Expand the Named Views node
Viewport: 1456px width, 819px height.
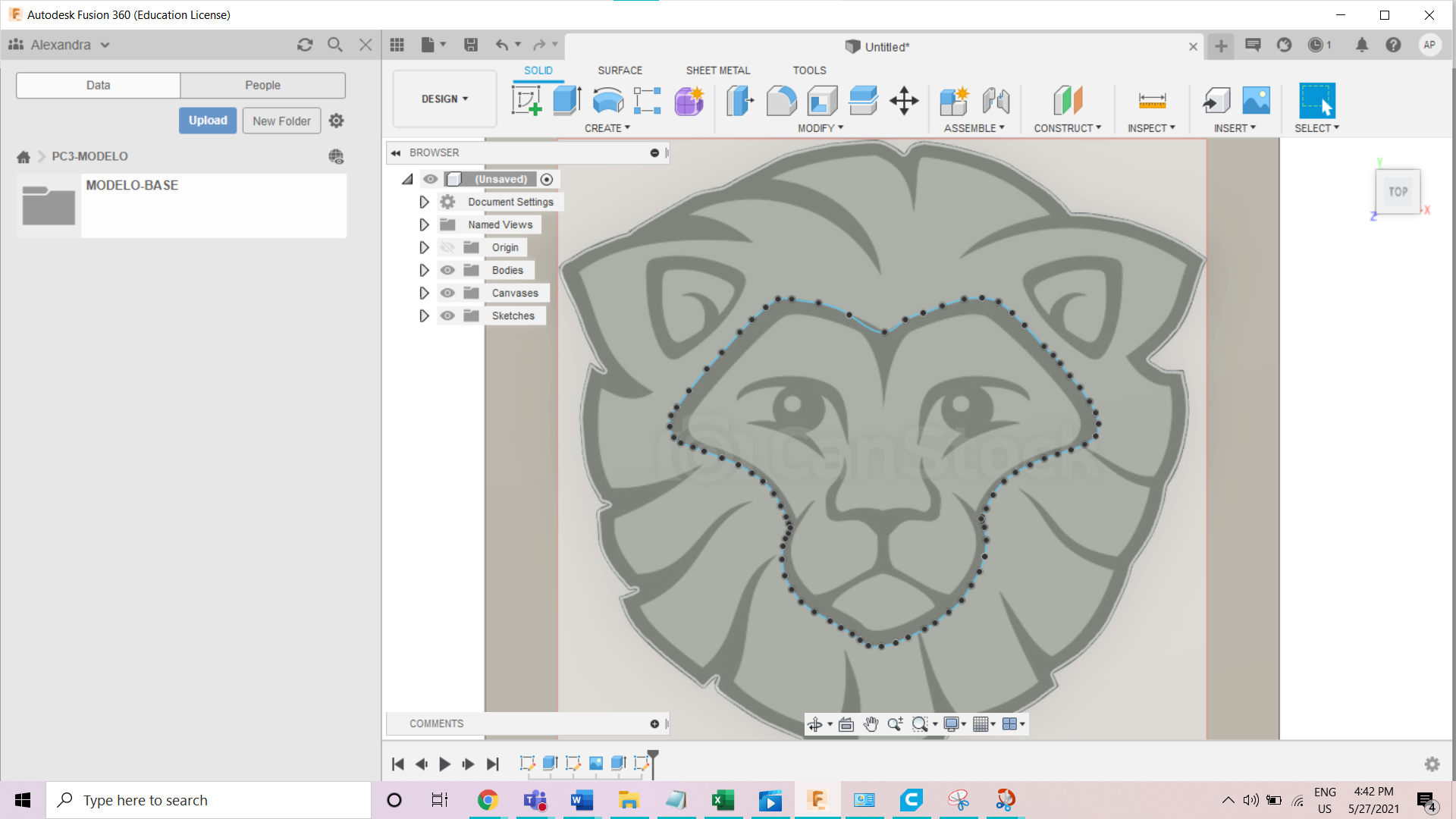[x=424, y=224]
